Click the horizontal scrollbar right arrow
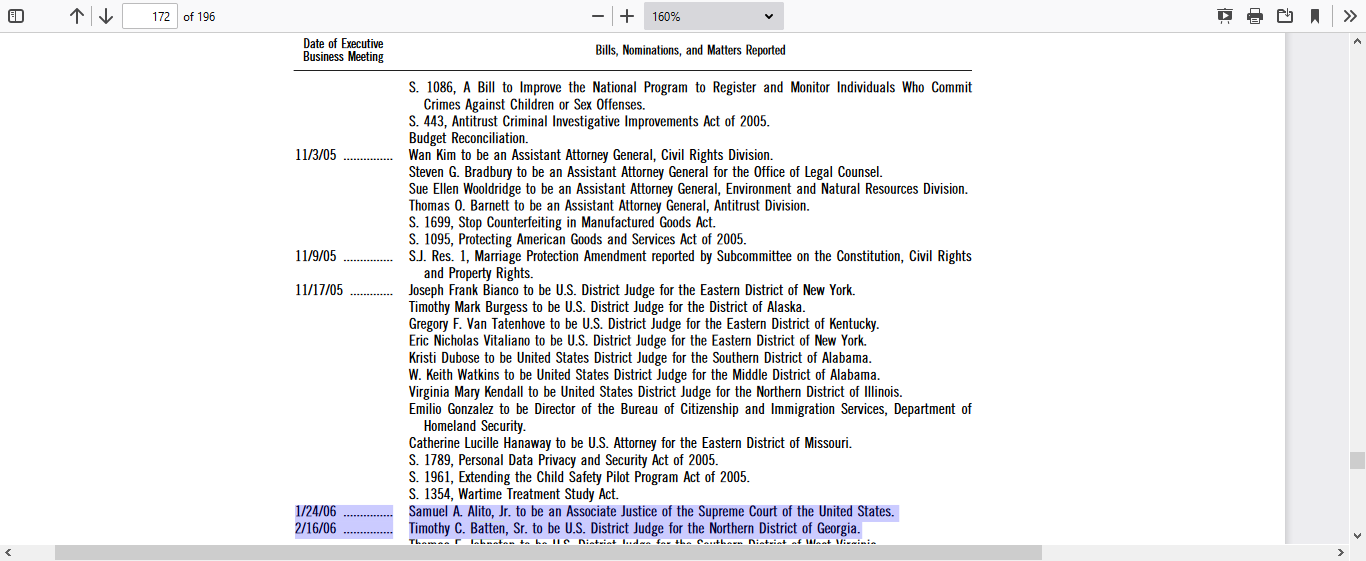1366x561 pixels. [x=1341, y=552]
